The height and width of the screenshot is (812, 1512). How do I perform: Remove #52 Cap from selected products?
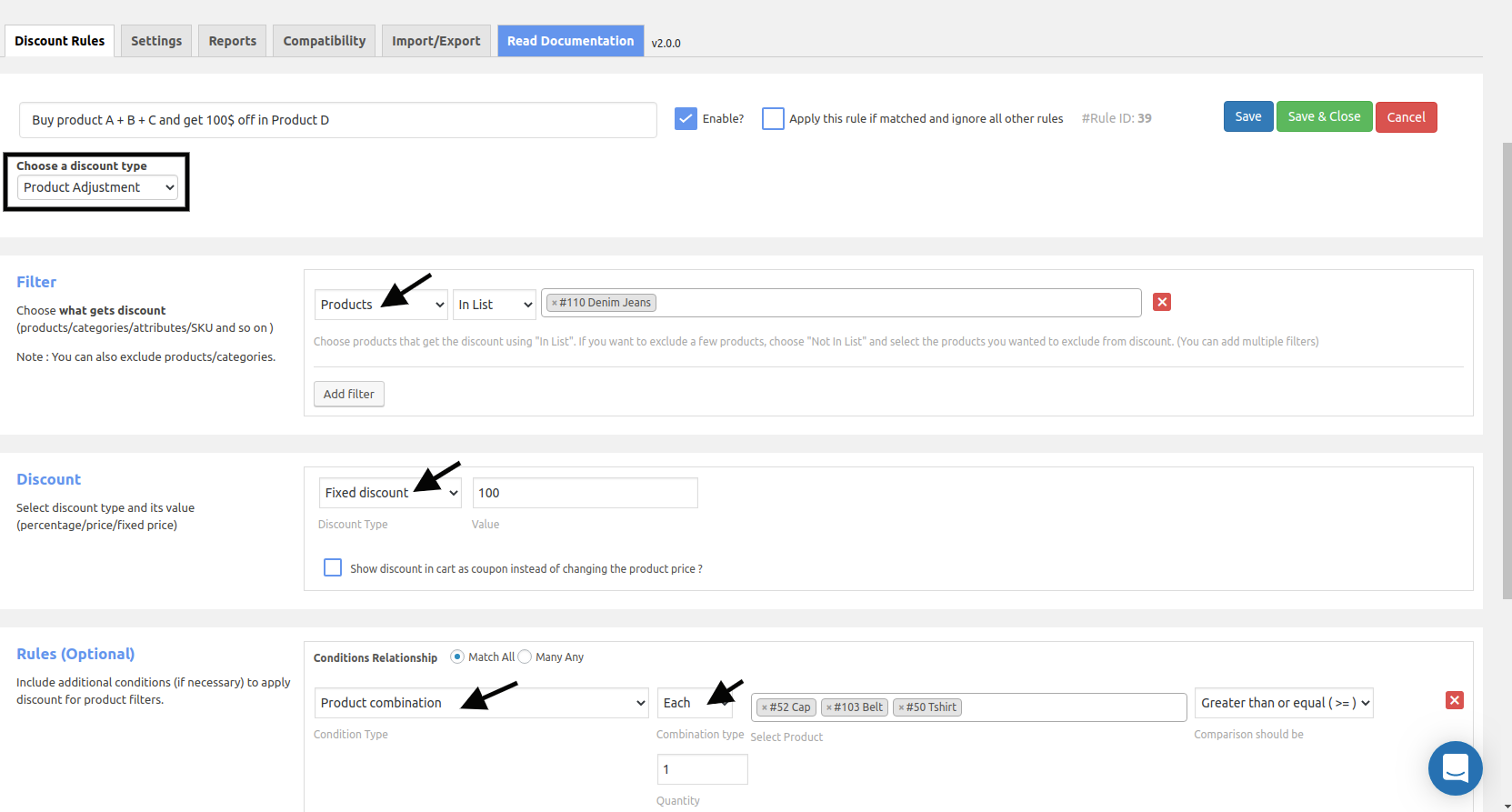[x=765, y=707]
